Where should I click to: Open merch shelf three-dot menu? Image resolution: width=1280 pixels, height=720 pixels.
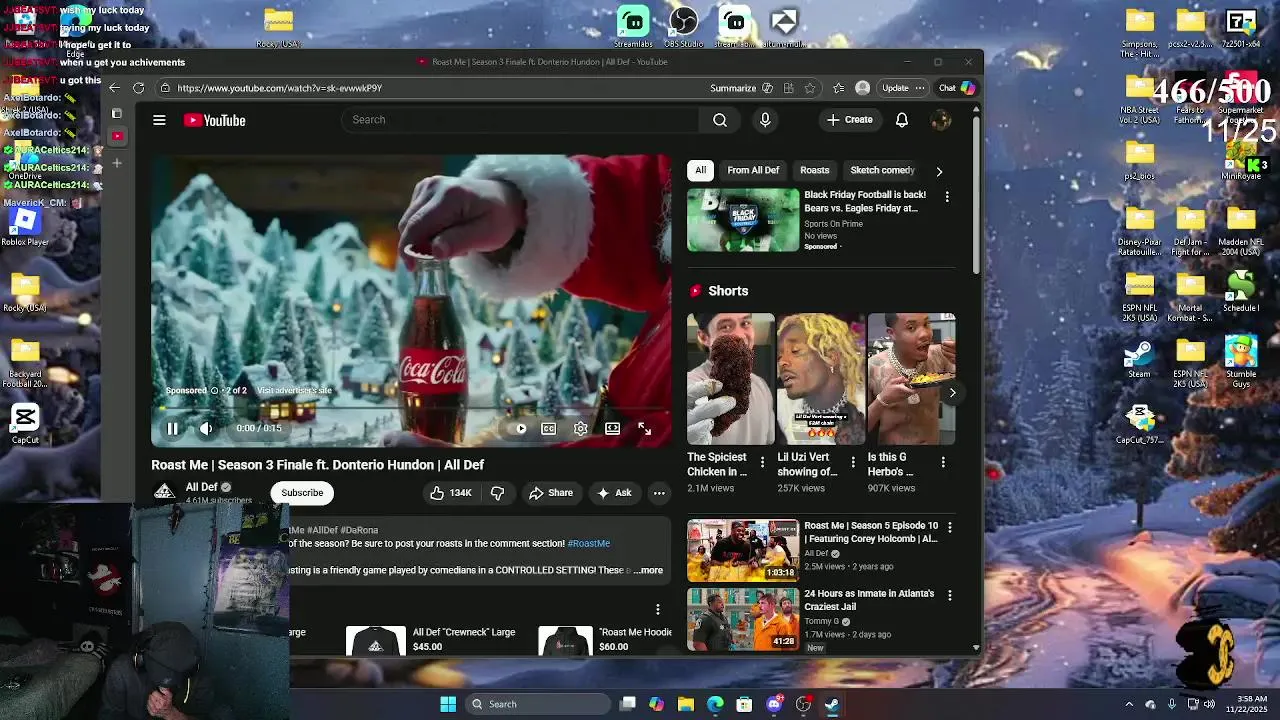(x=658, y=609)
